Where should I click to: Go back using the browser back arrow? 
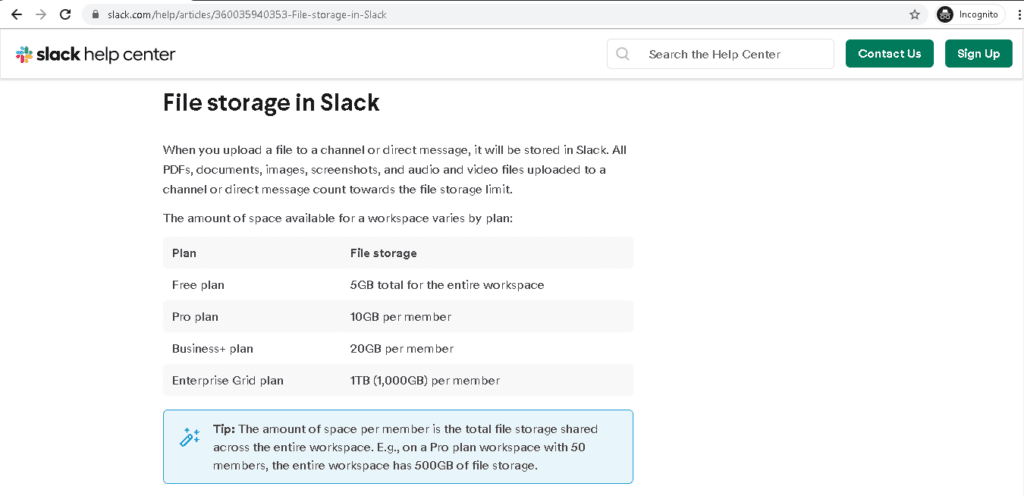point(18,14)
